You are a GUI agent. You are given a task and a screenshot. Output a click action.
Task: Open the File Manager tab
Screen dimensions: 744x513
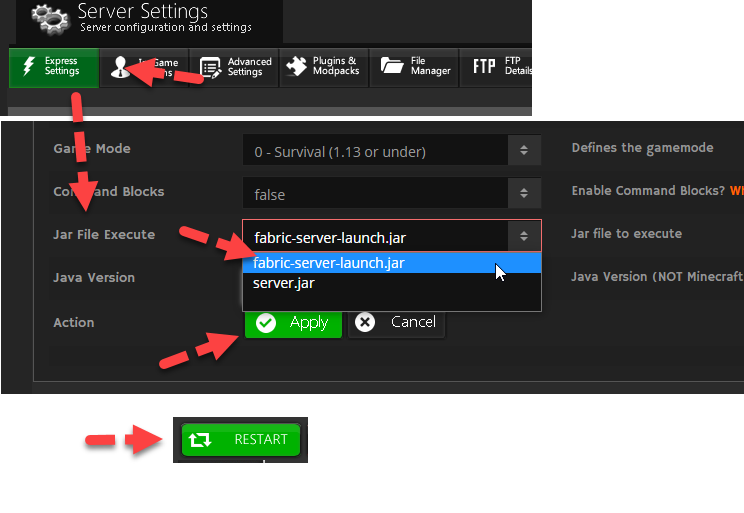414,67
